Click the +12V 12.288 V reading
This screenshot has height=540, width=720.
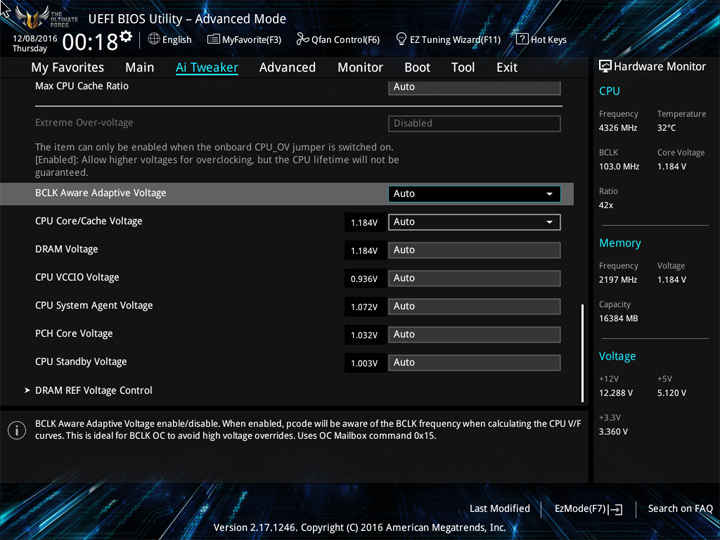pyautogui.click(x=616, y=393)
